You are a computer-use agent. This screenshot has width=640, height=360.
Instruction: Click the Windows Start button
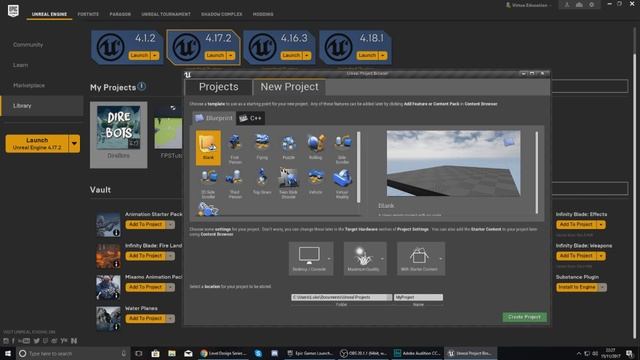click(x=8, y=353)
